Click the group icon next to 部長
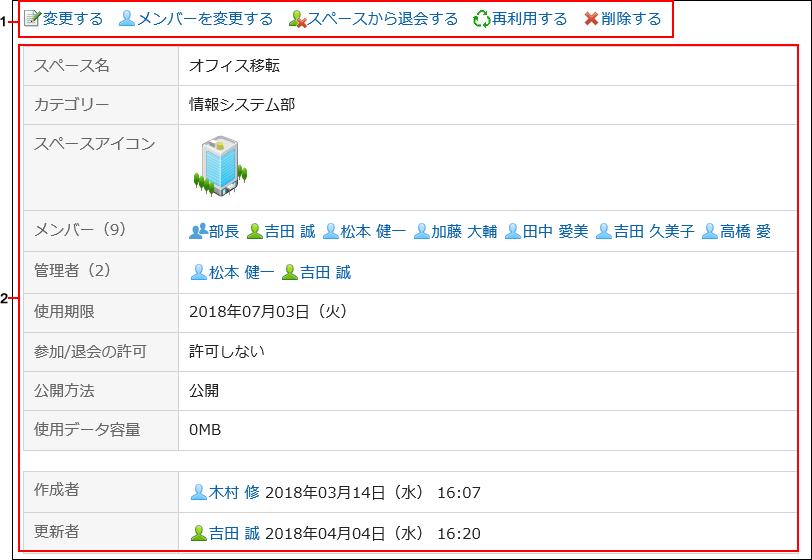 pyautogui.click(x=198, y=231)
